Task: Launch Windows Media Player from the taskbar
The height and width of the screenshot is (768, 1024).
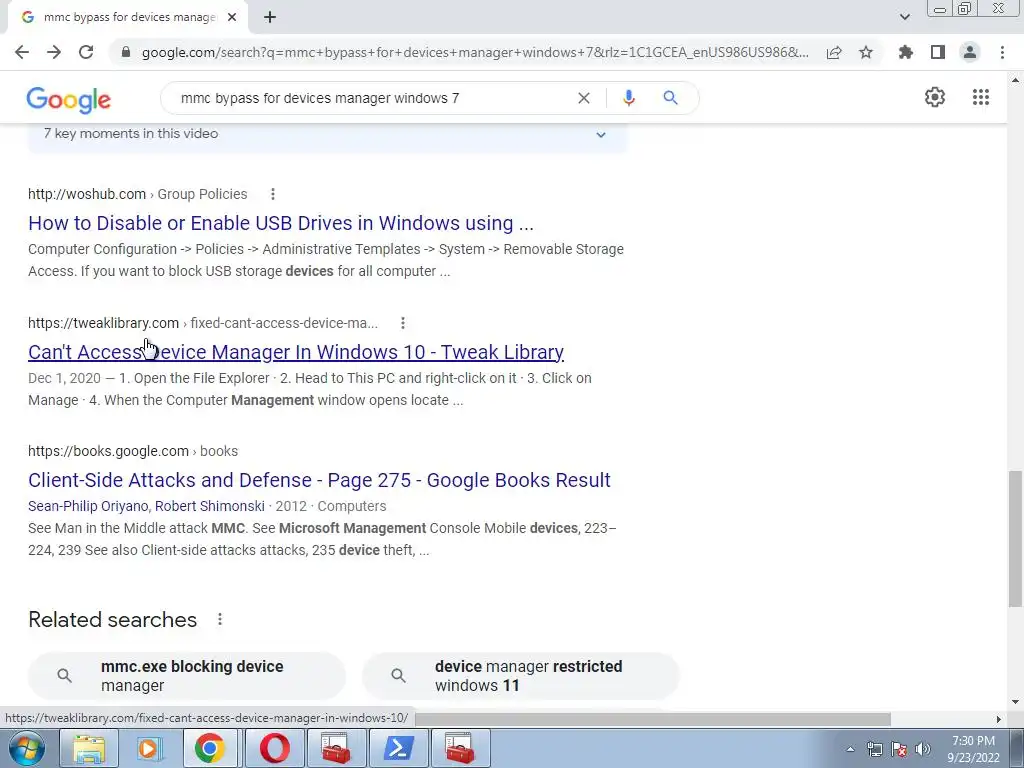Action: [x=149, y=748]
